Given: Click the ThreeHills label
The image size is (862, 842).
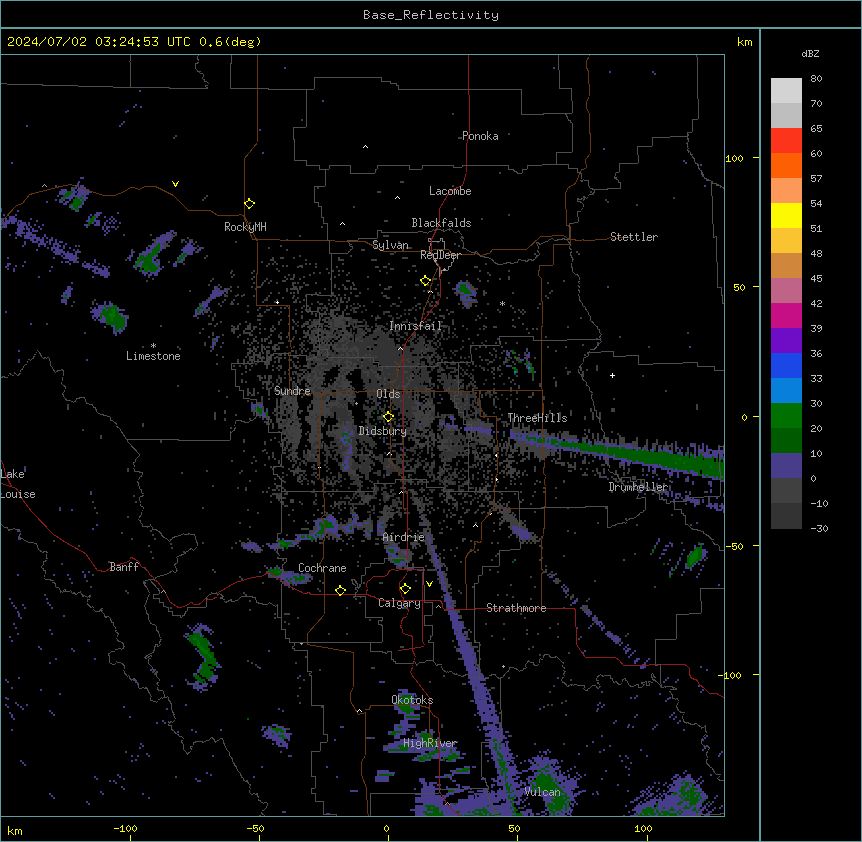Looking at the screenshot, I should click(537, 418).
